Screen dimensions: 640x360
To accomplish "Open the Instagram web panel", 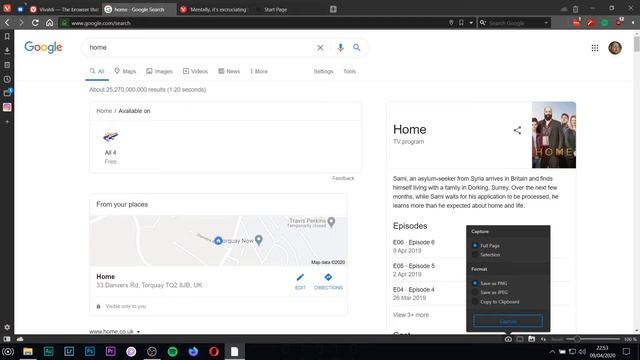I will [7, 107].
